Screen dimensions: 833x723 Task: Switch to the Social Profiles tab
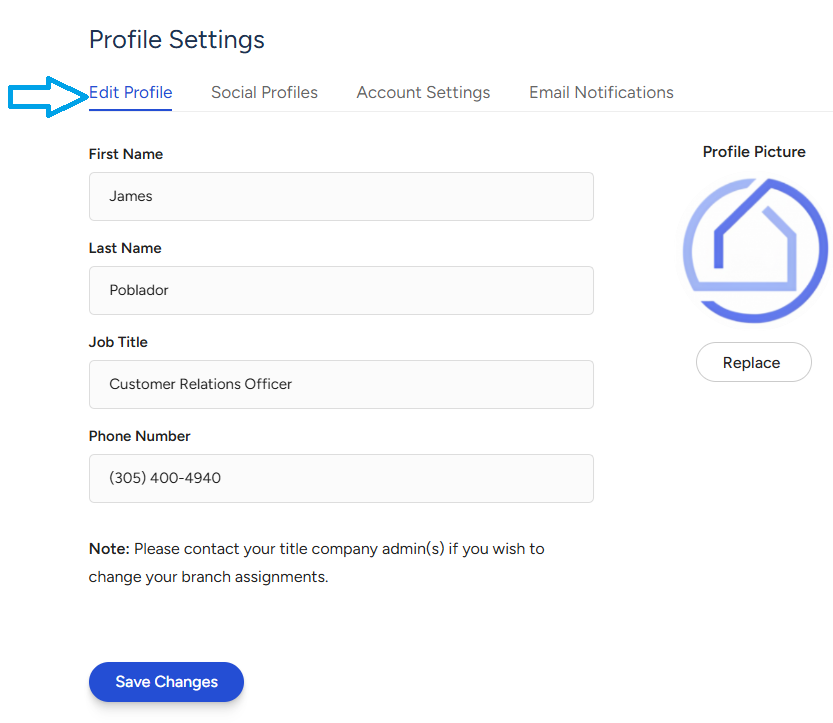(x=264, y=93)
